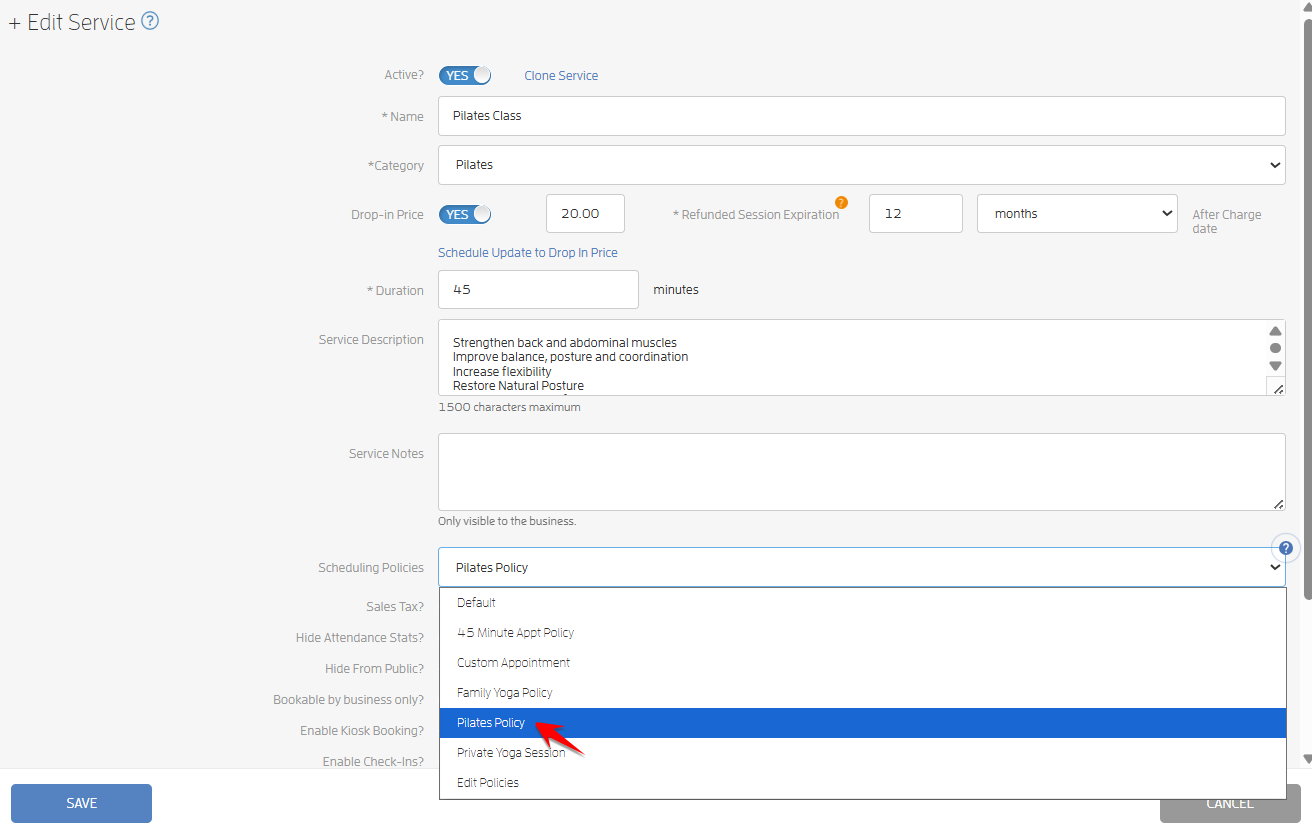The width and height of the screenshot is (1312, 832).
Task: Click the minutes label beside Duration
Action: (676, 289)
